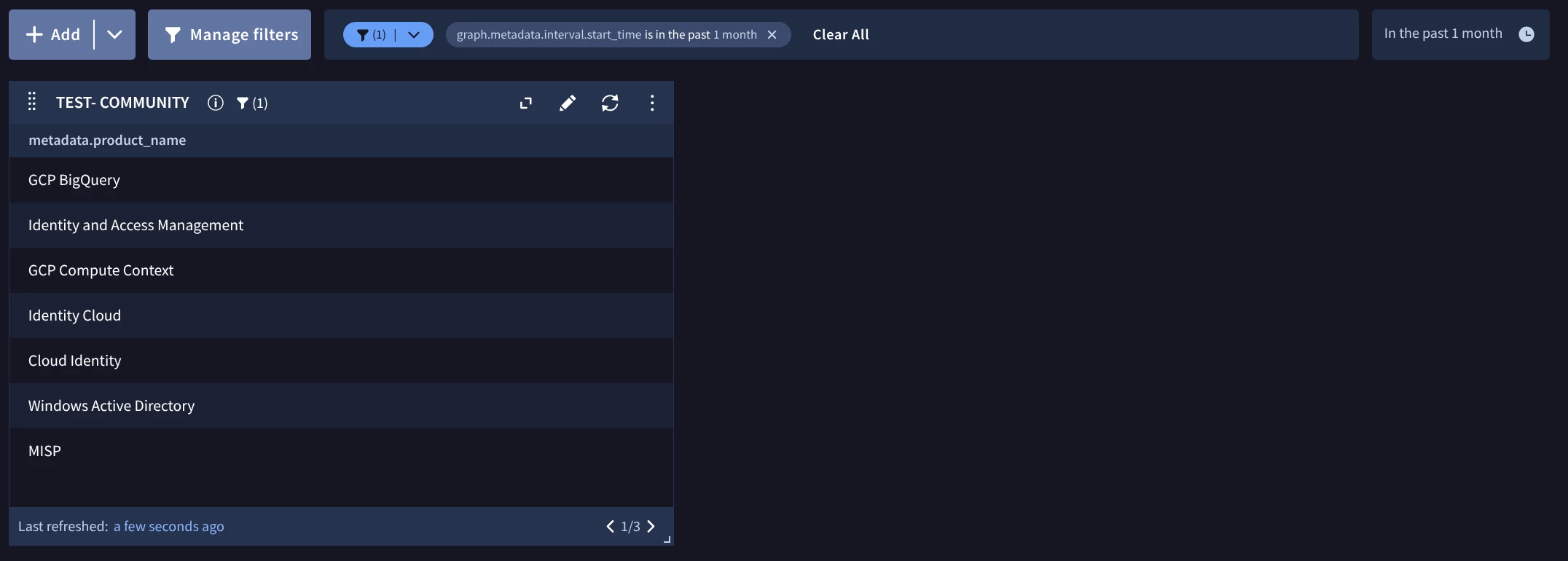The image size is (1568, 561).
Task: Click the TEST- COMMUNITY chart title
Action: coord(122,103)
